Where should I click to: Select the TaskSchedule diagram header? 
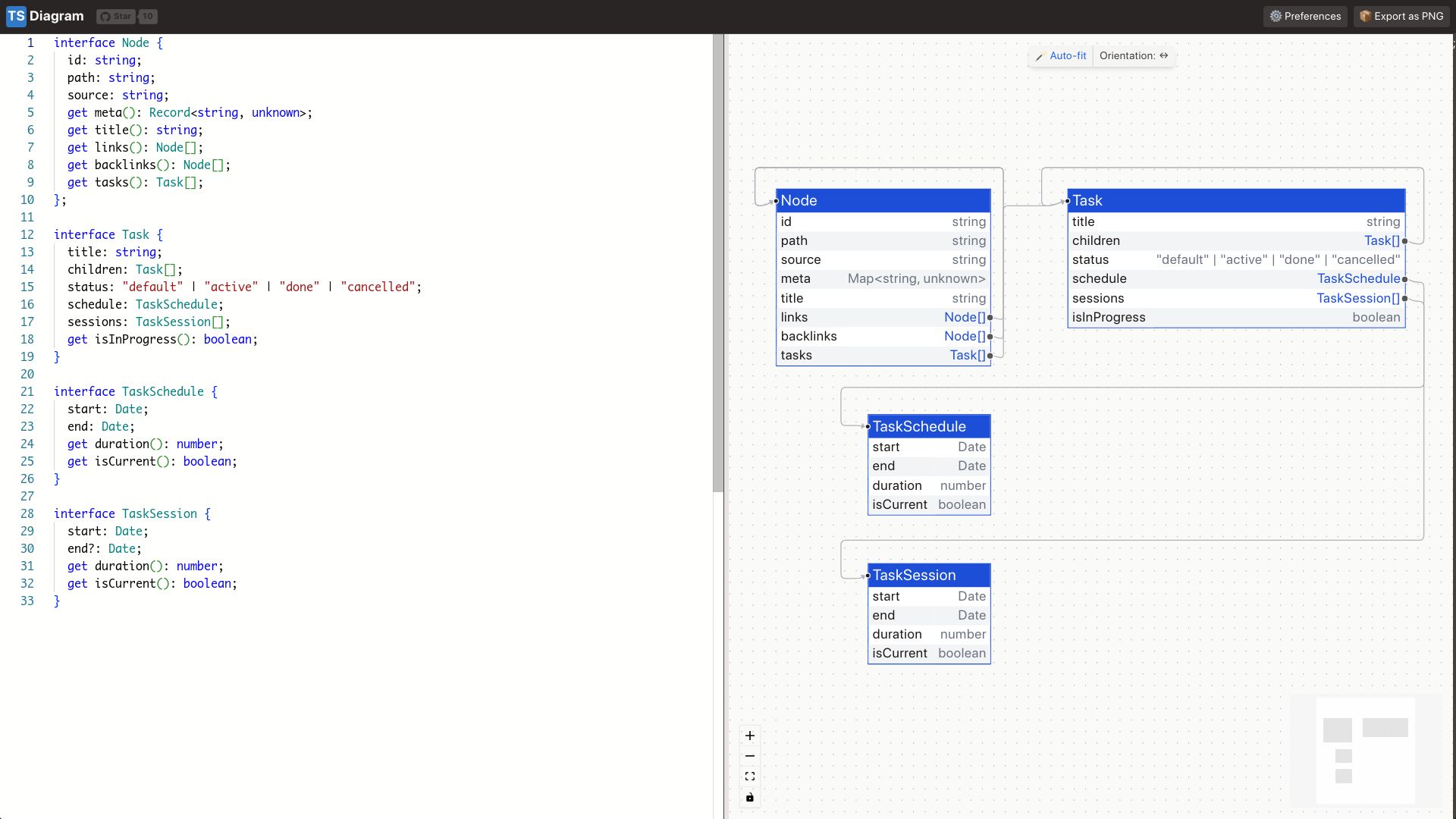929,426
